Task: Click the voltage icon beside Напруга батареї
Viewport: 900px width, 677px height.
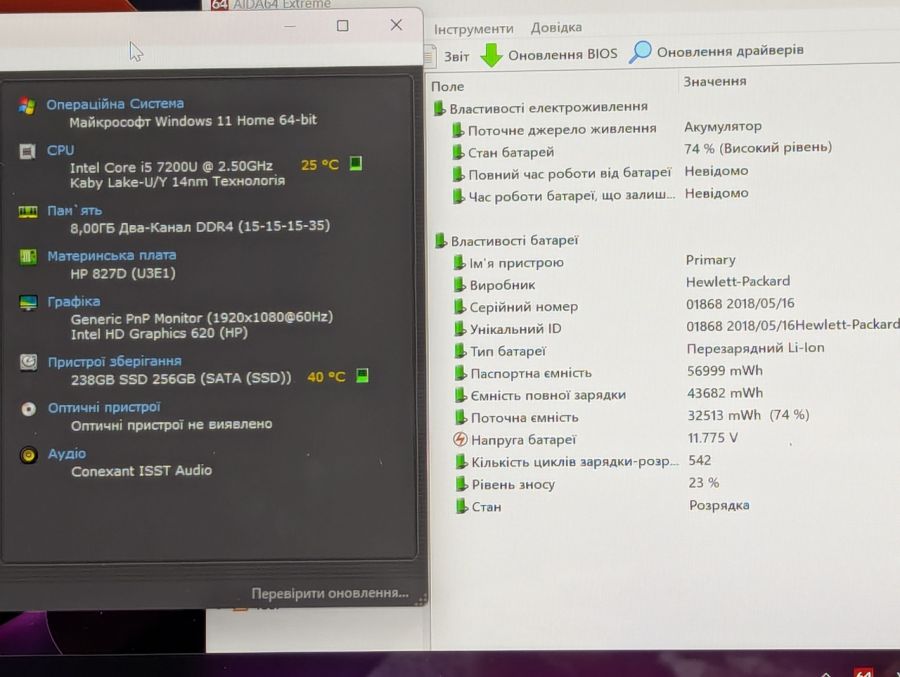Action: 460,439
